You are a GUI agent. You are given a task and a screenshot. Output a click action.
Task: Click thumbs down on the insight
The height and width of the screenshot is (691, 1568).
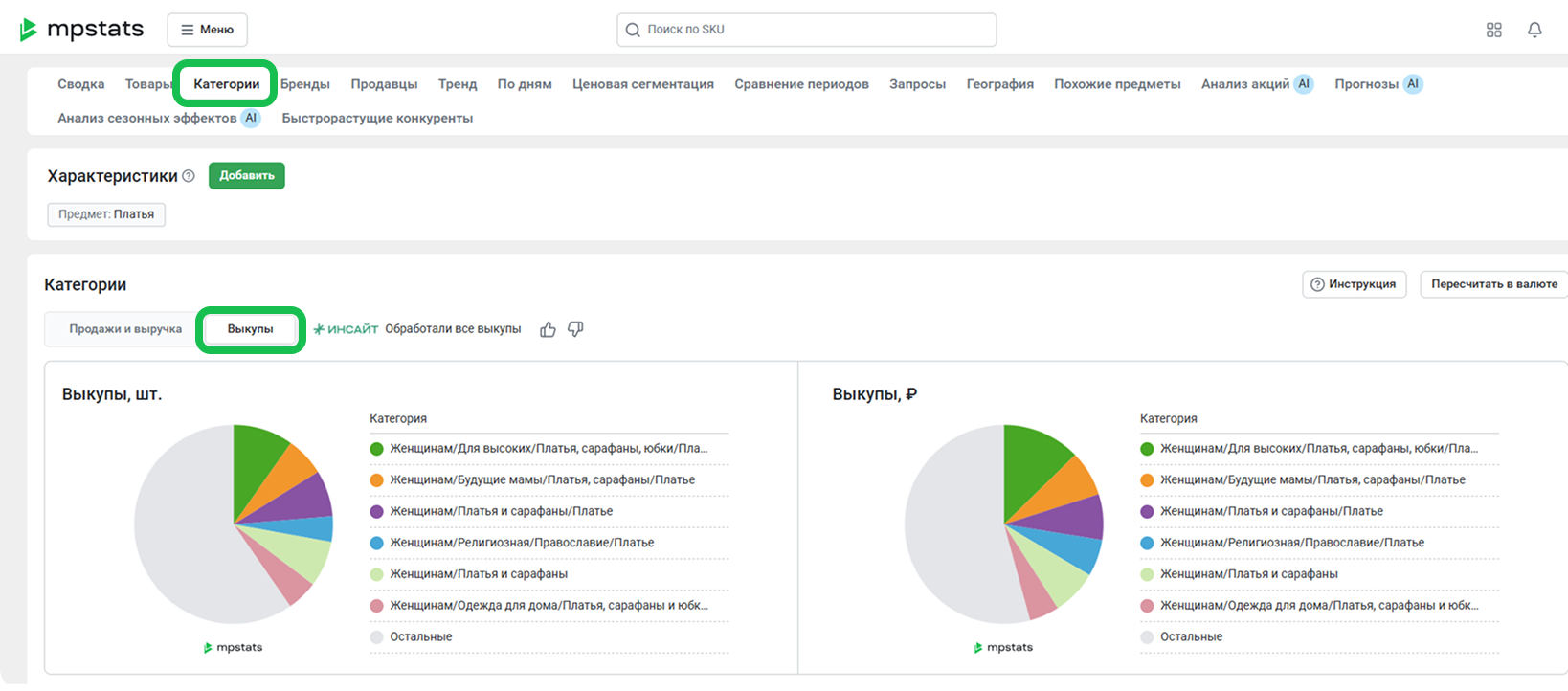(575, 329)
